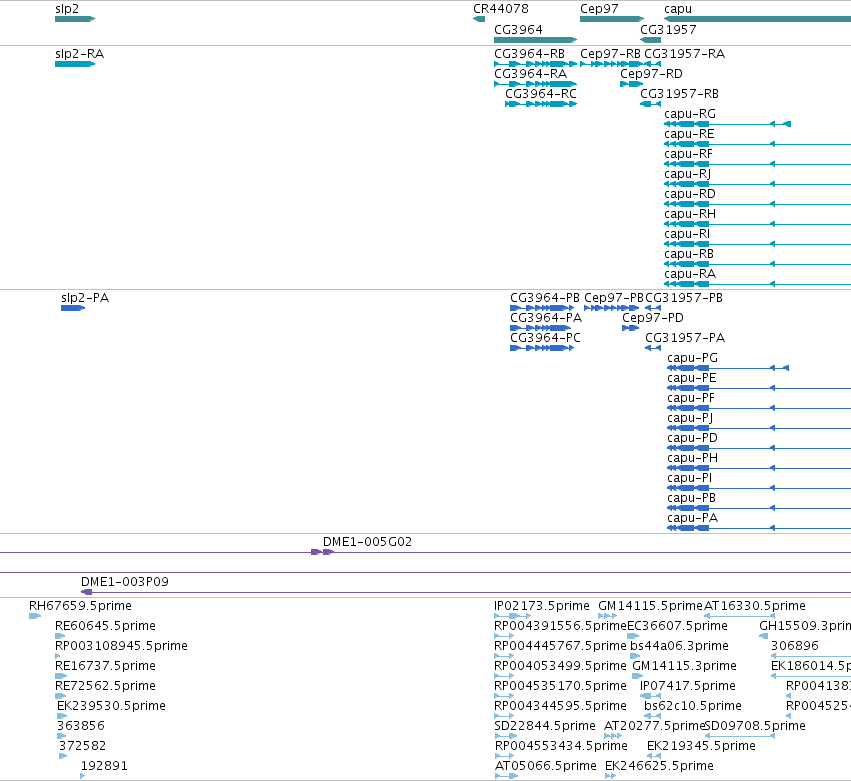Select the Cep97 gene track feature
Viewport: 851px width, 781px height.
pyautogui.click(x=612, y=19)
